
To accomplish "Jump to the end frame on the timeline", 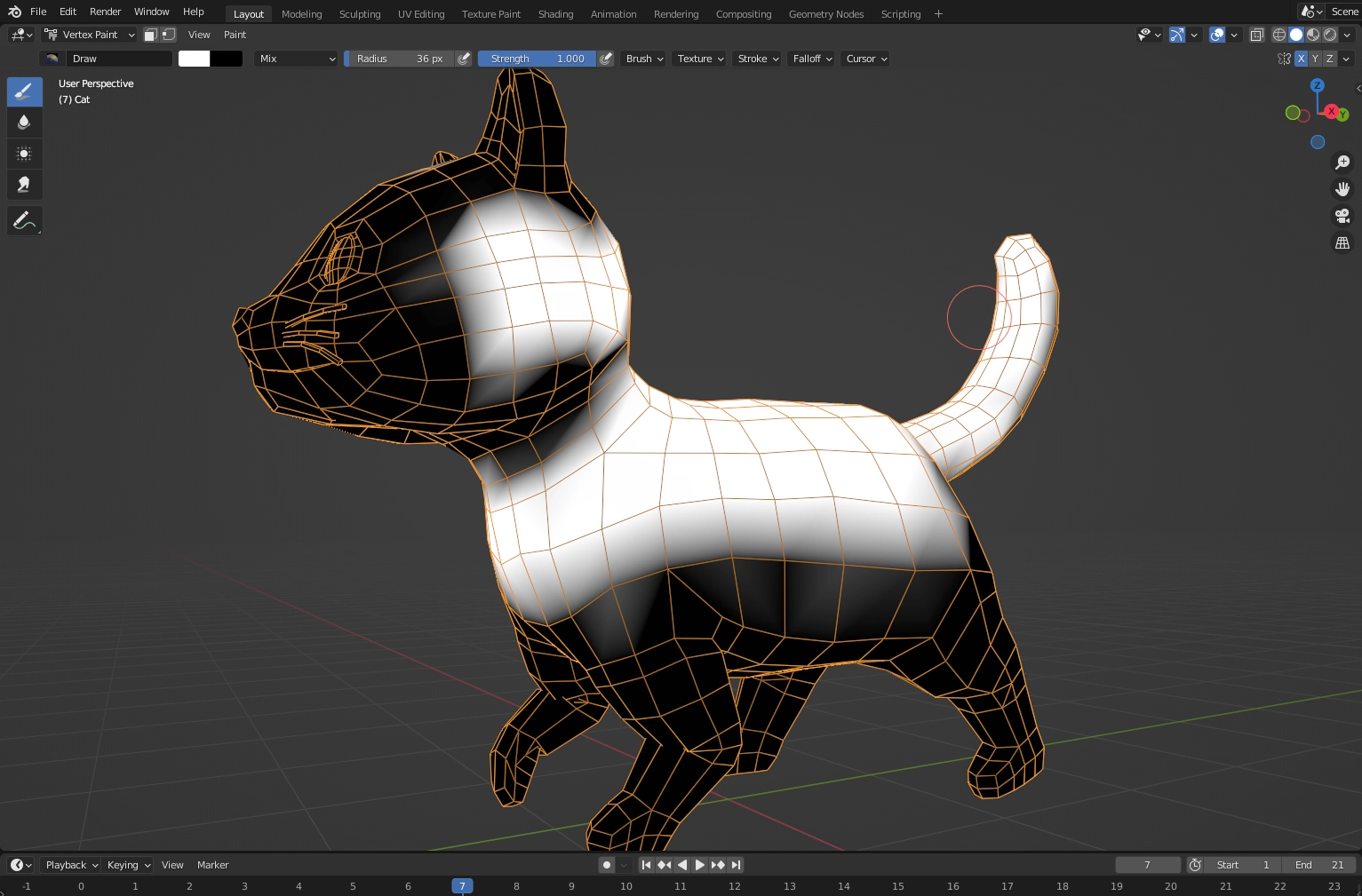I will tap(736, 864).
